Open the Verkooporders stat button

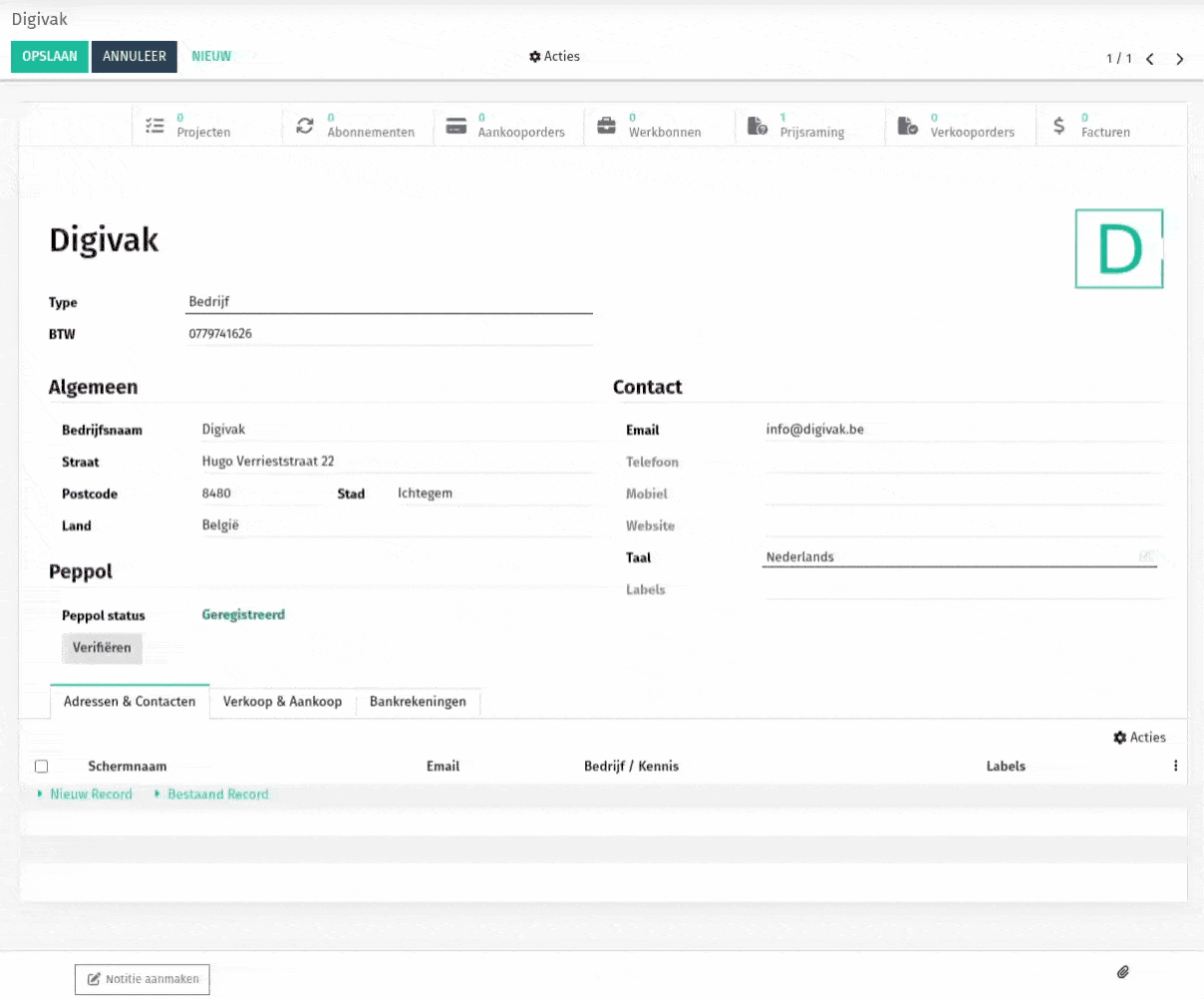coord(961,126)
